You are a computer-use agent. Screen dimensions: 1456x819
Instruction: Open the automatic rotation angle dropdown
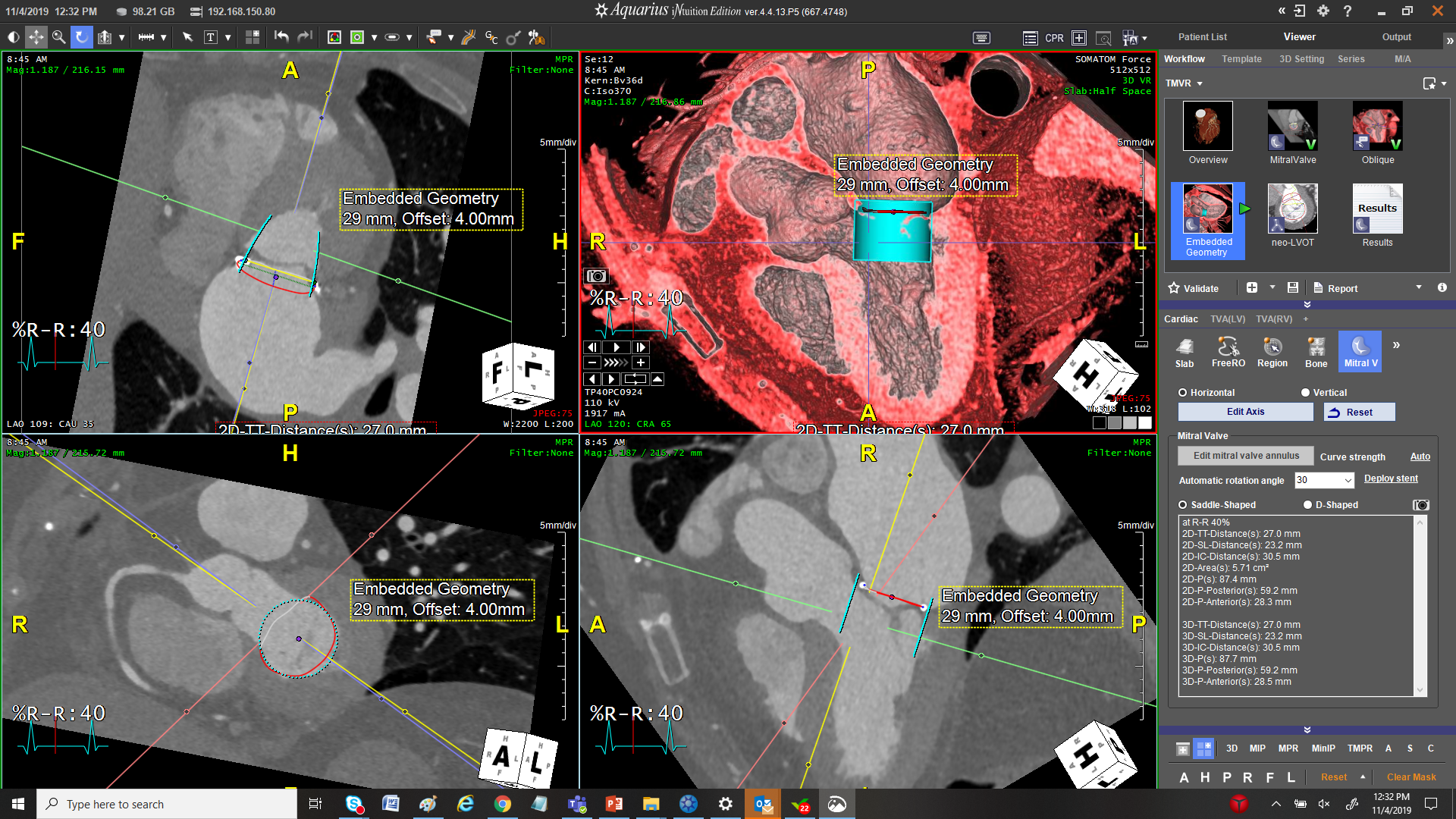(x=1346, y=480)
